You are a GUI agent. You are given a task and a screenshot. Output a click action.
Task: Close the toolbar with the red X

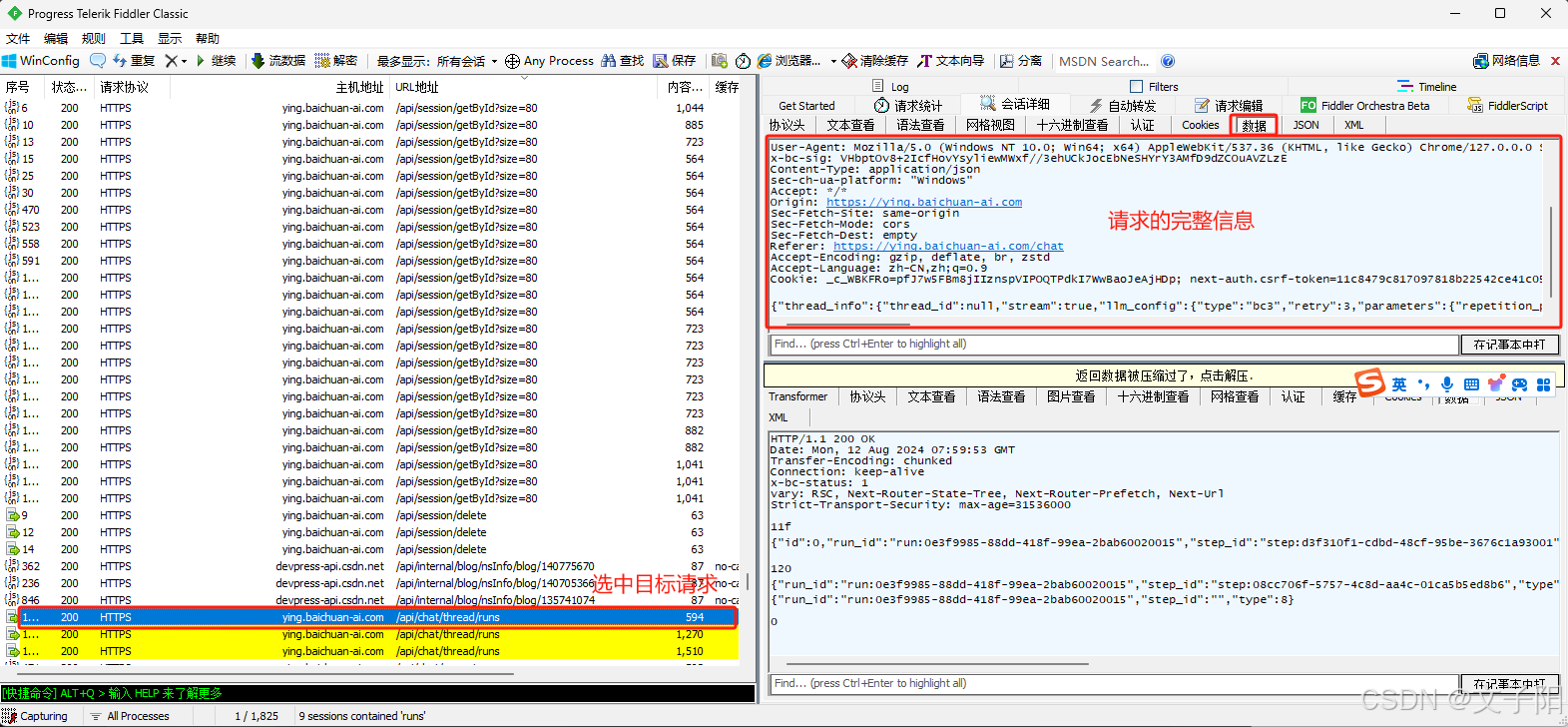pyautogui.click(x=1555, y=61)
